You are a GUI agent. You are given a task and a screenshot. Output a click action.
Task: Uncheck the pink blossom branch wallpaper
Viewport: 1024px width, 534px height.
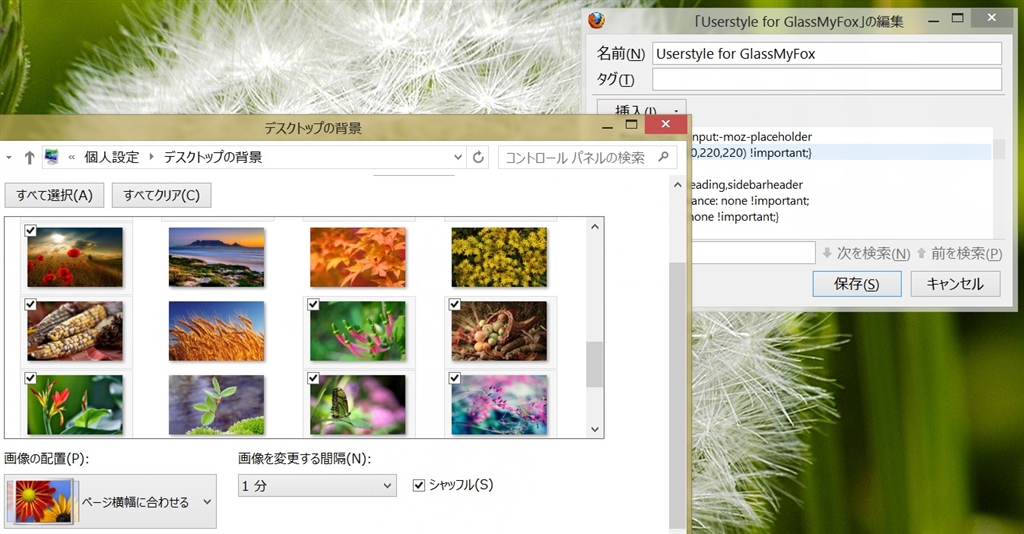pyautogui.click(x=455, y=378)
